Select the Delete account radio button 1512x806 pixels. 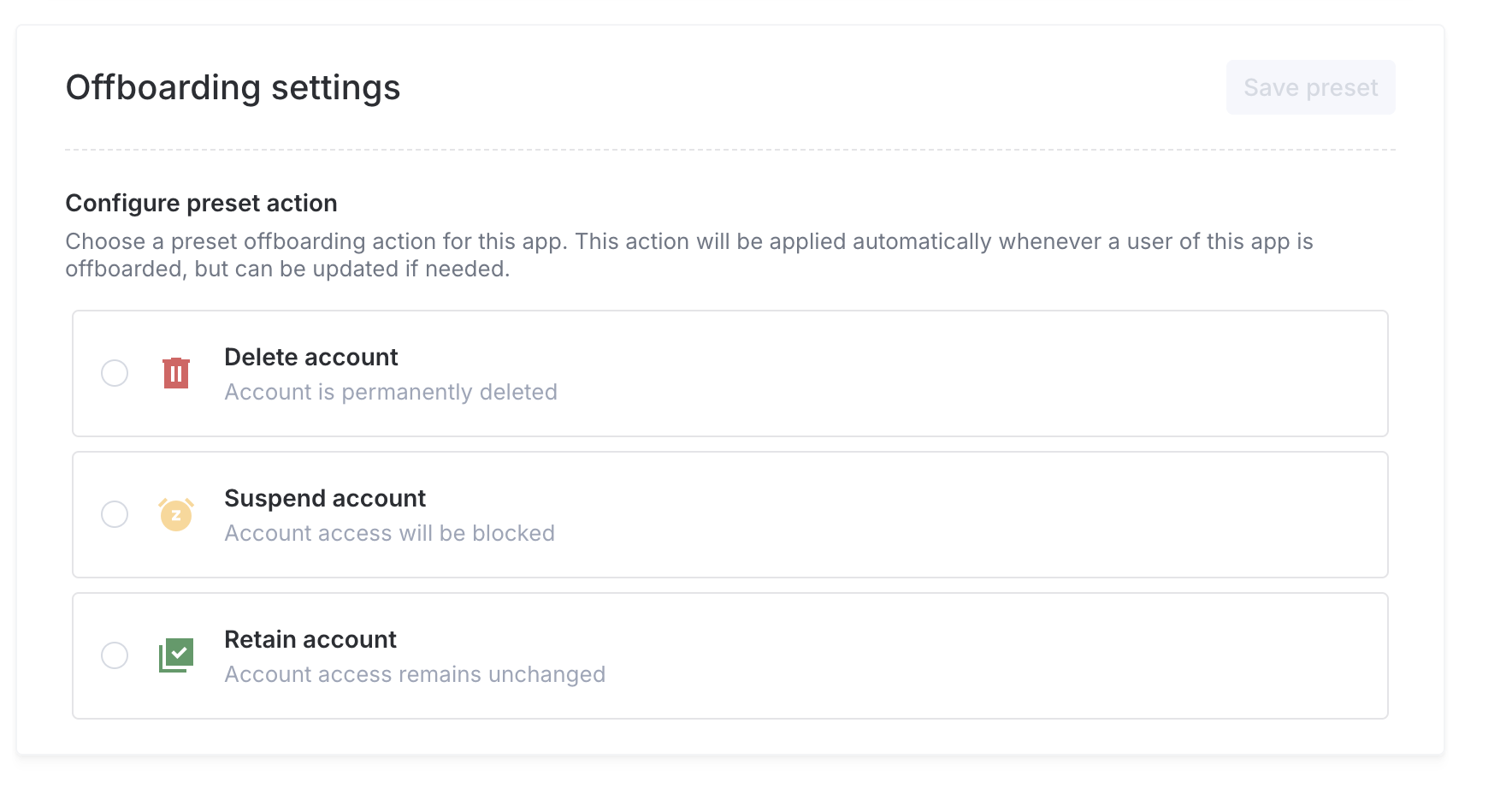pos(115,373)
